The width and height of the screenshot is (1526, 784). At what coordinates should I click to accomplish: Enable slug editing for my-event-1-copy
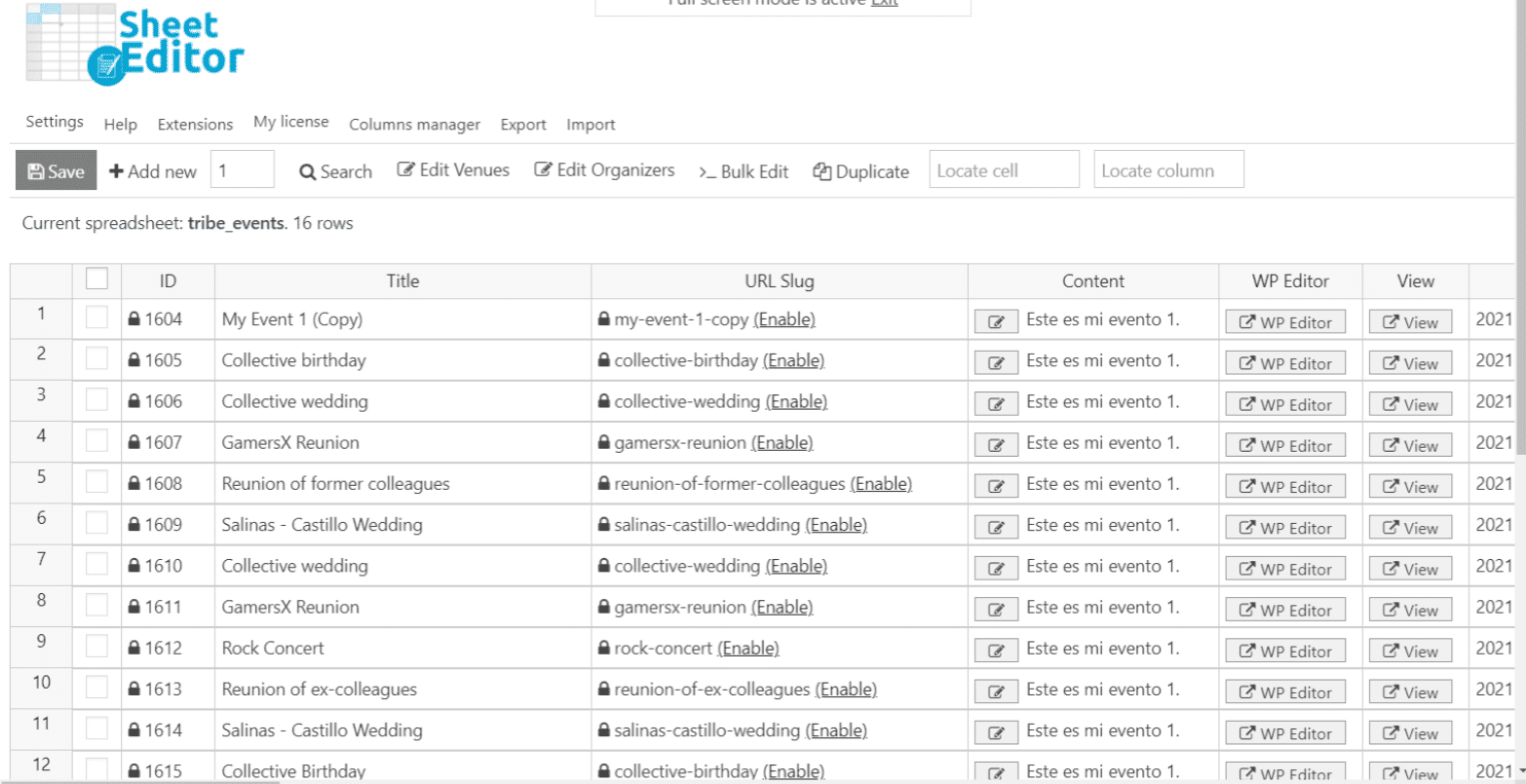click(784, 318)
